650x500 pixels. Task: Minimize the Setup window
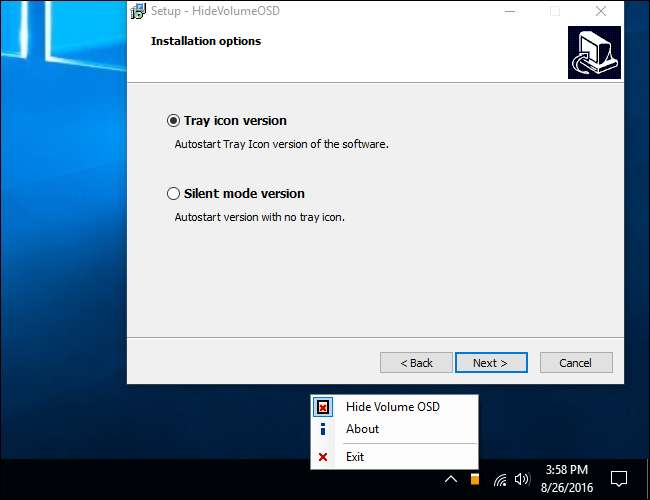coord(510,11)
